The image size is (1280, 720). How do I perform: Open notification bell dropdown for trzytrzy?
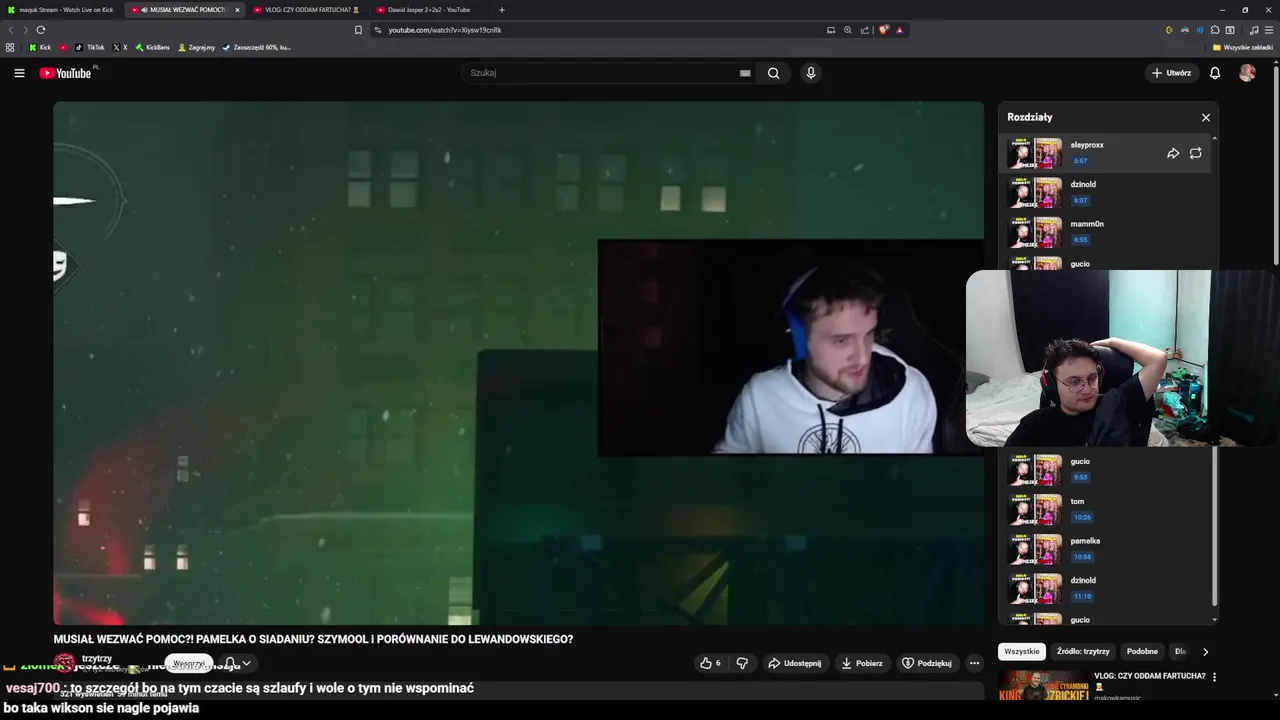pyautogui.click(x=237, y=663)
